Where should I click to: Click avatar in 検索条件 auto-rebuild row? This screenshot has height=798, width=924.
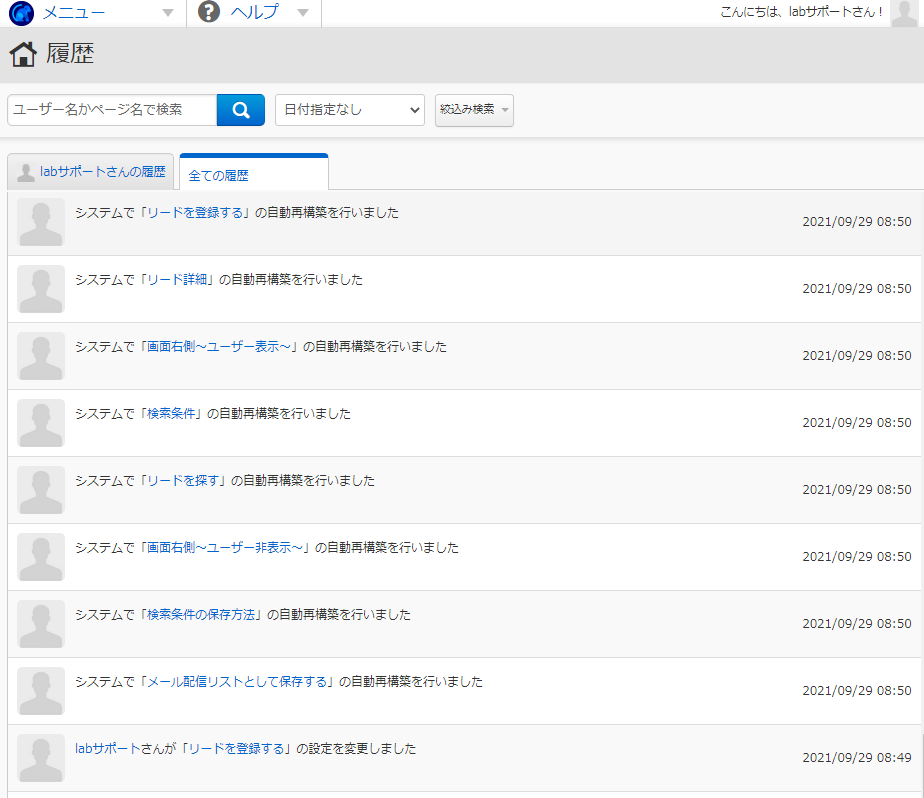[41, 423]
